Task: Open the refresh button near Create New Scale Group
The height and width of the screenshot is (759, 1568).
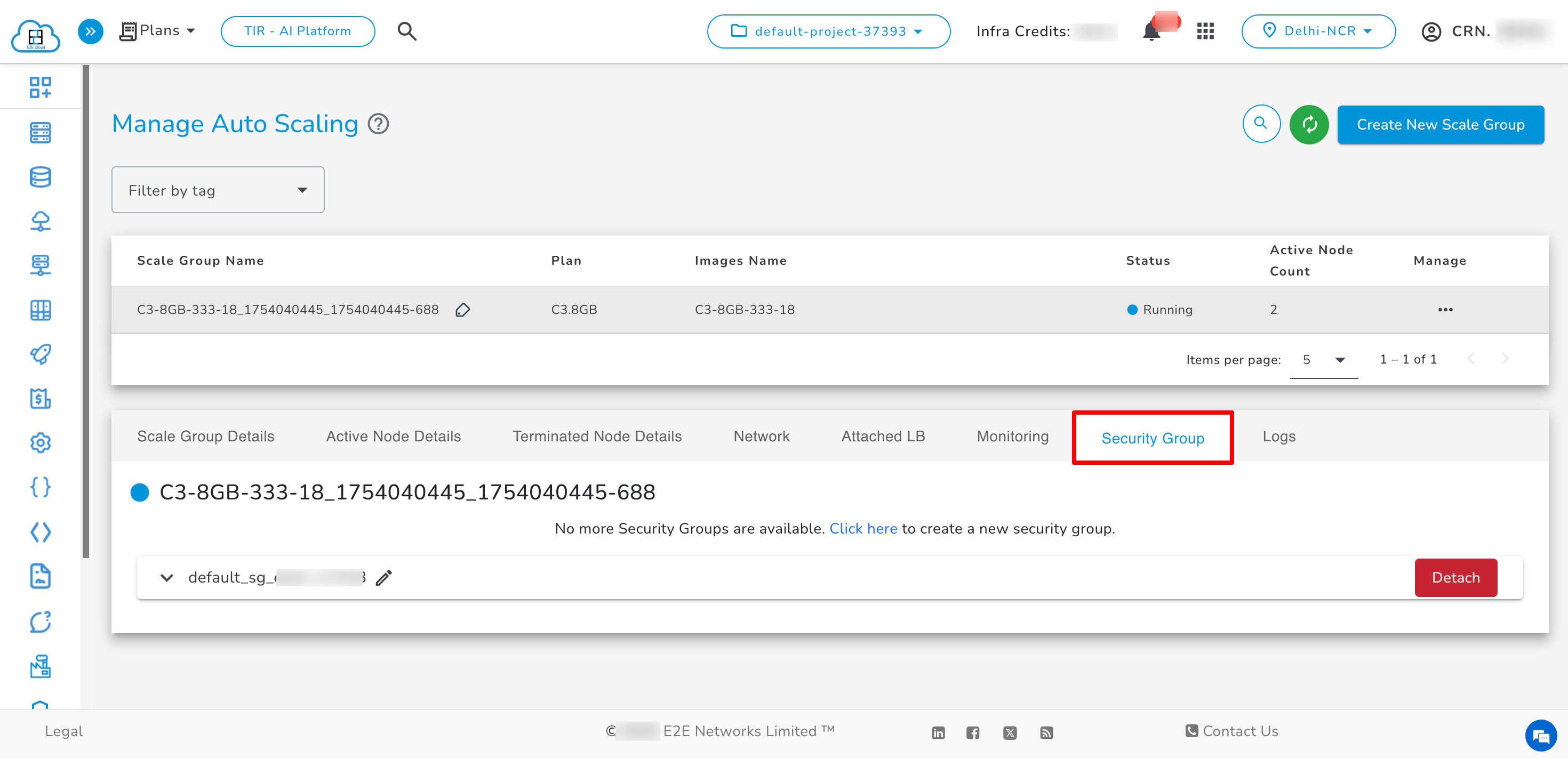Action: coord(1309,124)
